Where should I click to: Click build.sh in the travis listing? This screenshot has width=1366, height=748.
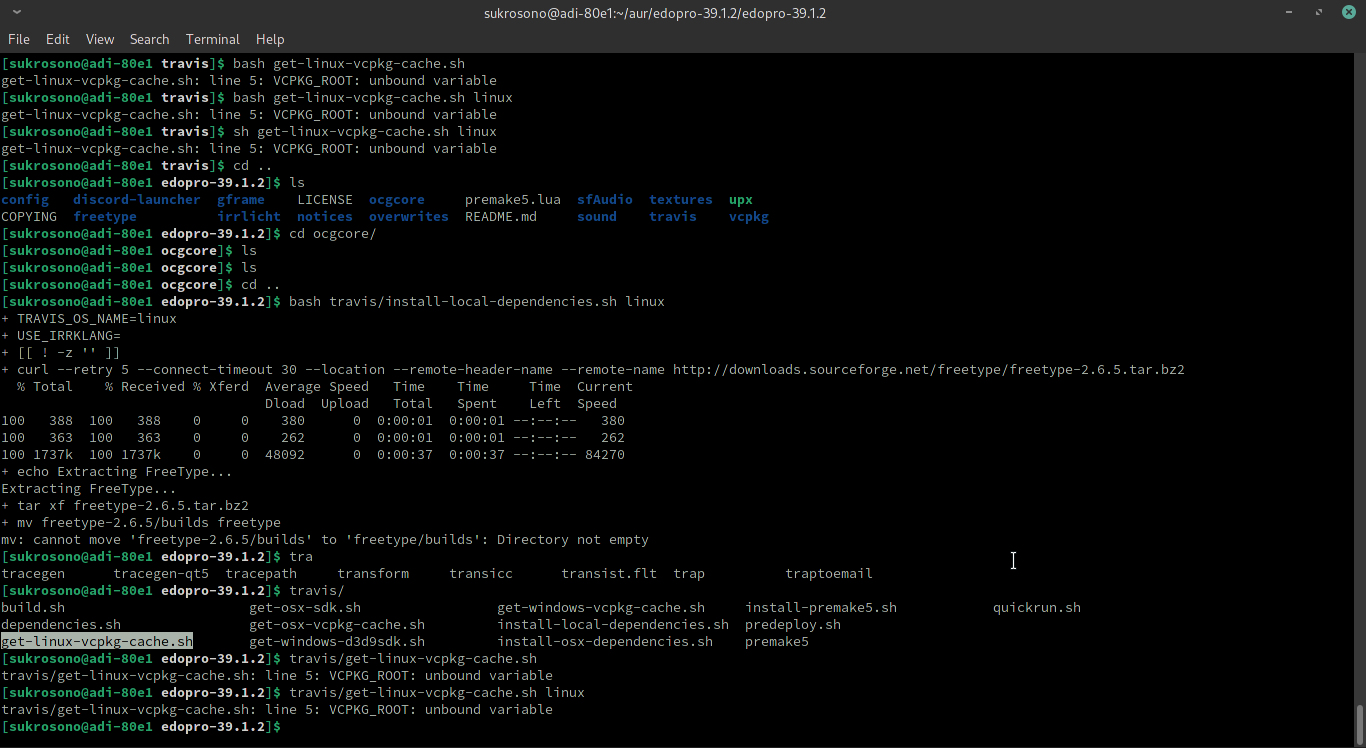click(32, 607)
